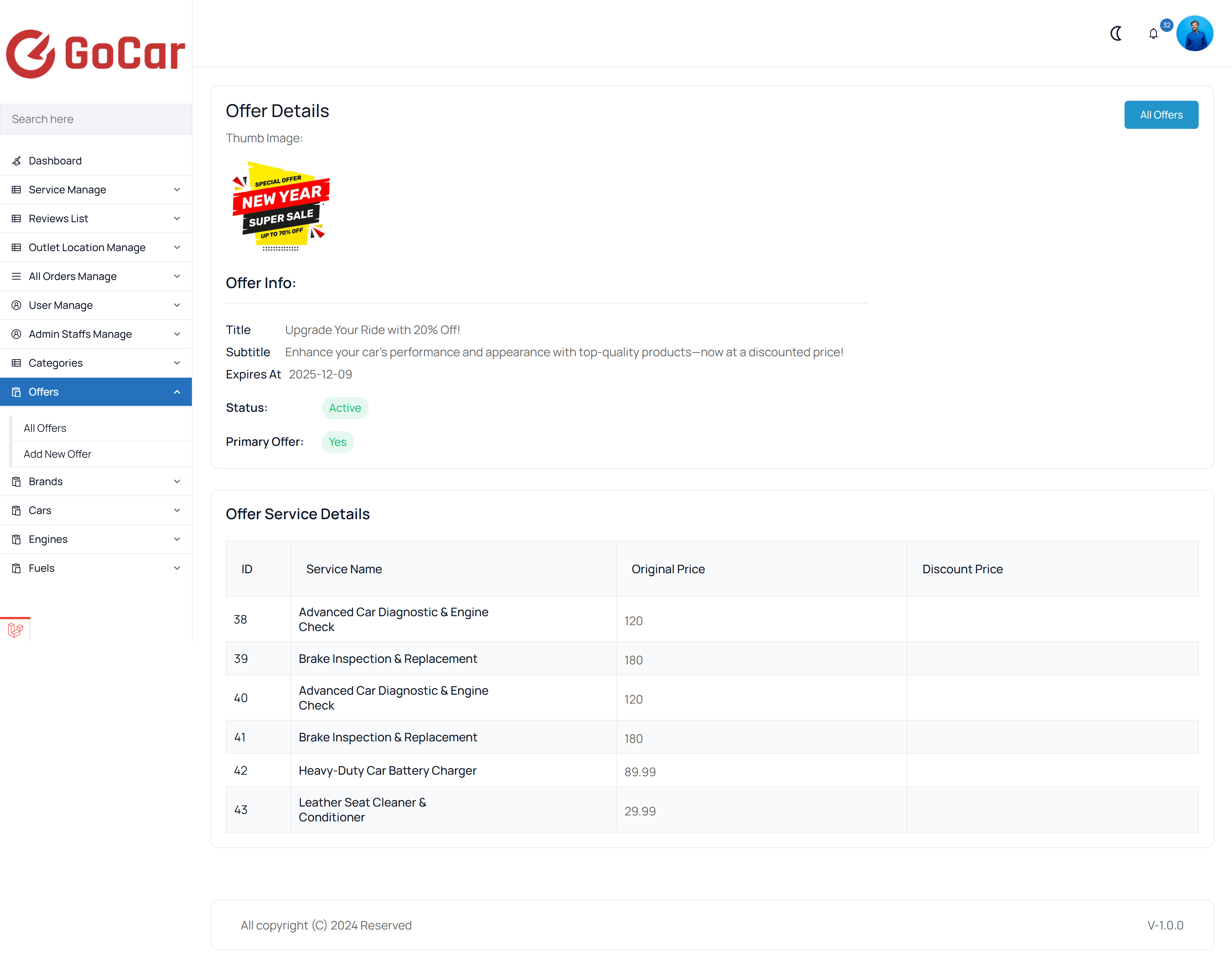The height and width of the screenshot is (968, 1232).
Task: Toggle dark mode with the moon icon
Action: (x=1116, y=33)
